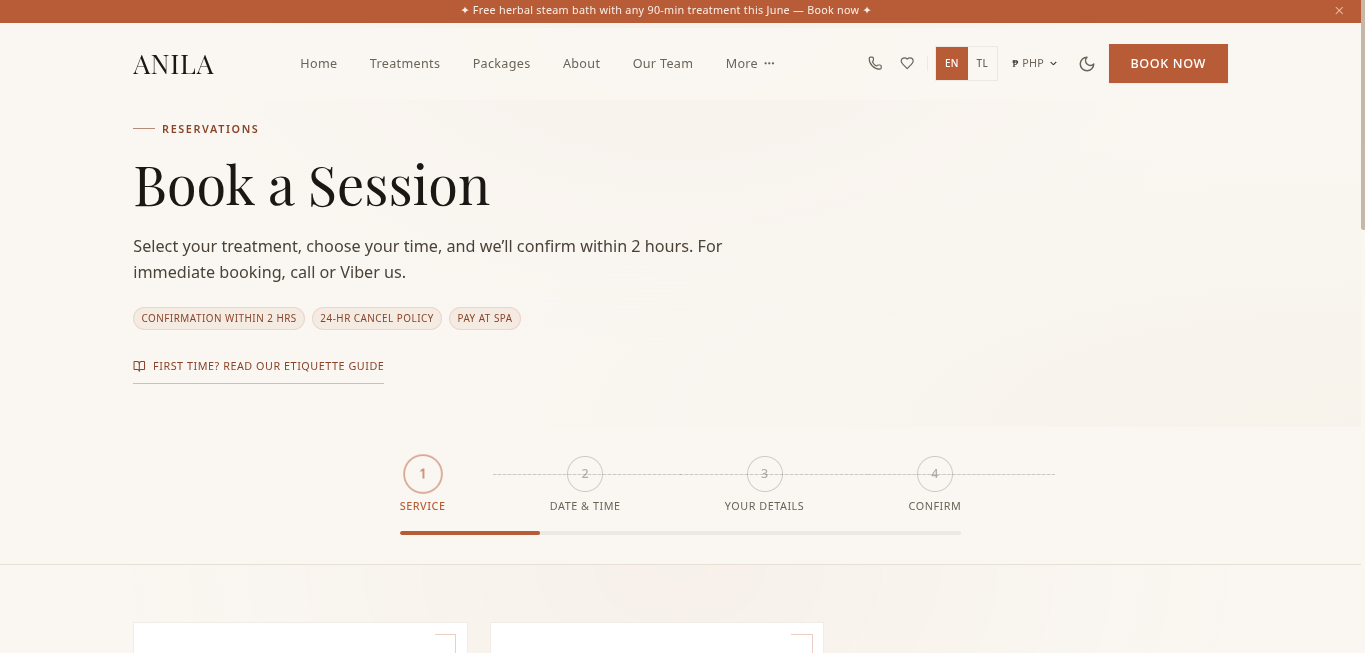This screenshot has height=653, width=1365.
Task: Click the Book a Session heading
Action: 312,186
